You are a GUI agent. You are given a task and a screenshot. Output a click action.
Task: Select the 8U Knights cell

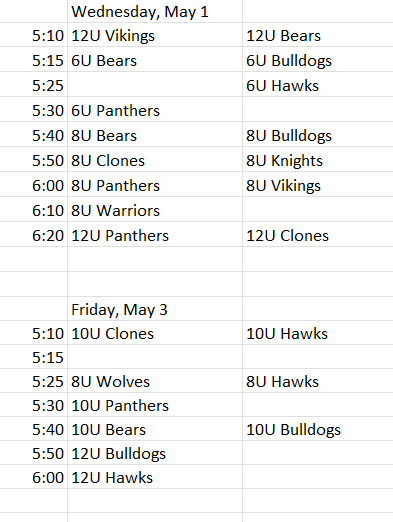click(318, 160)
